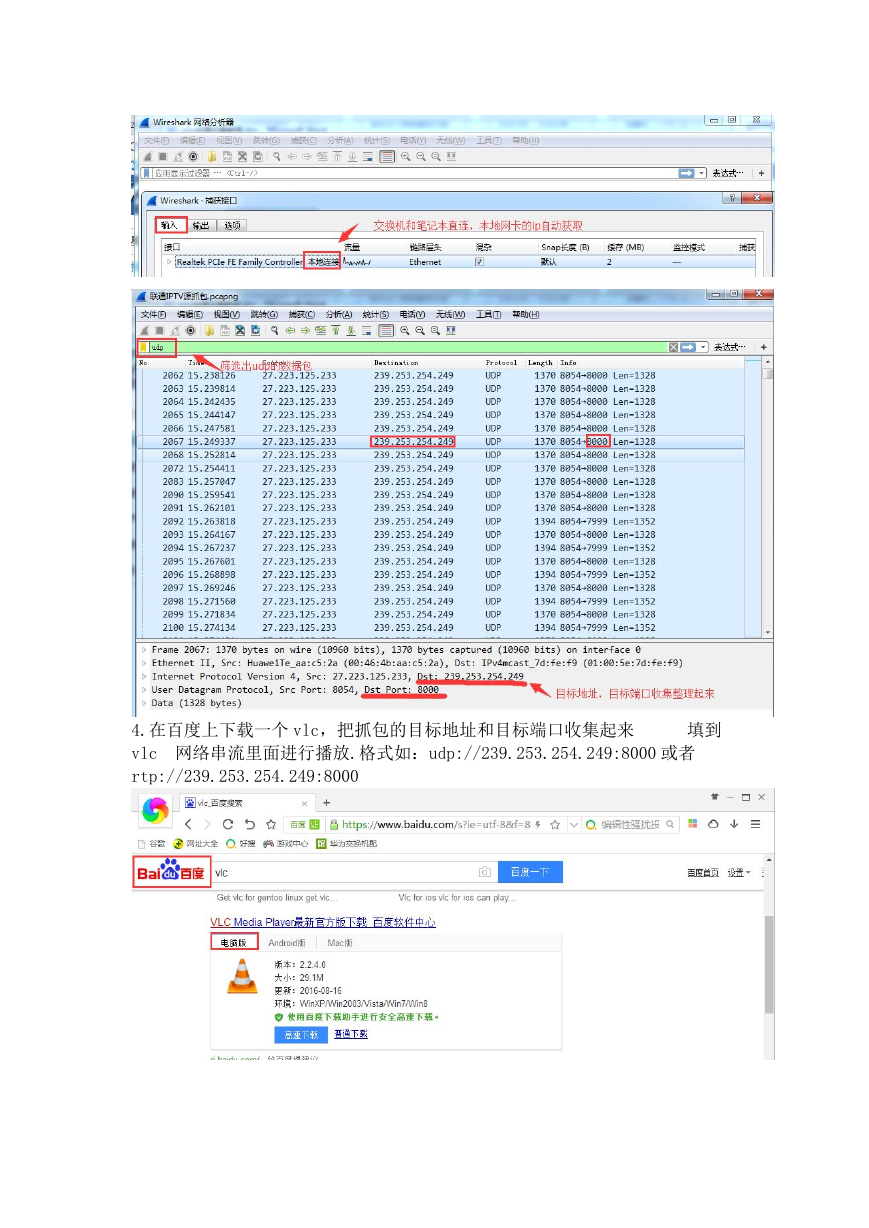869x1228 pixels.
Task: Click the browser forward arrow
Action: (x=209, y=824)
